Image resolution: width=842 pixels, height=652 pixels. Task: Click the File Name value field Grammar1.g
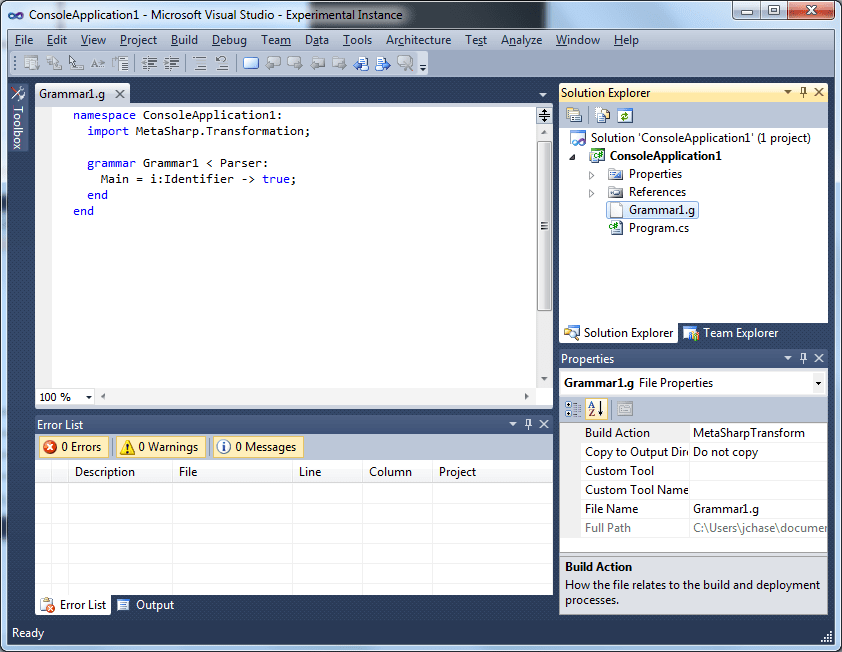(758, 509)
